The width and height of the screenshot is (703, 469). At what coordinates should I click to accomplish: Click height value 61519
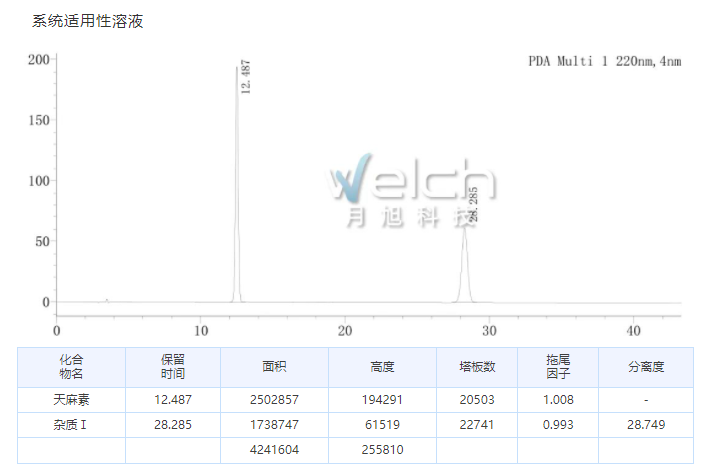tap(382, 425)
